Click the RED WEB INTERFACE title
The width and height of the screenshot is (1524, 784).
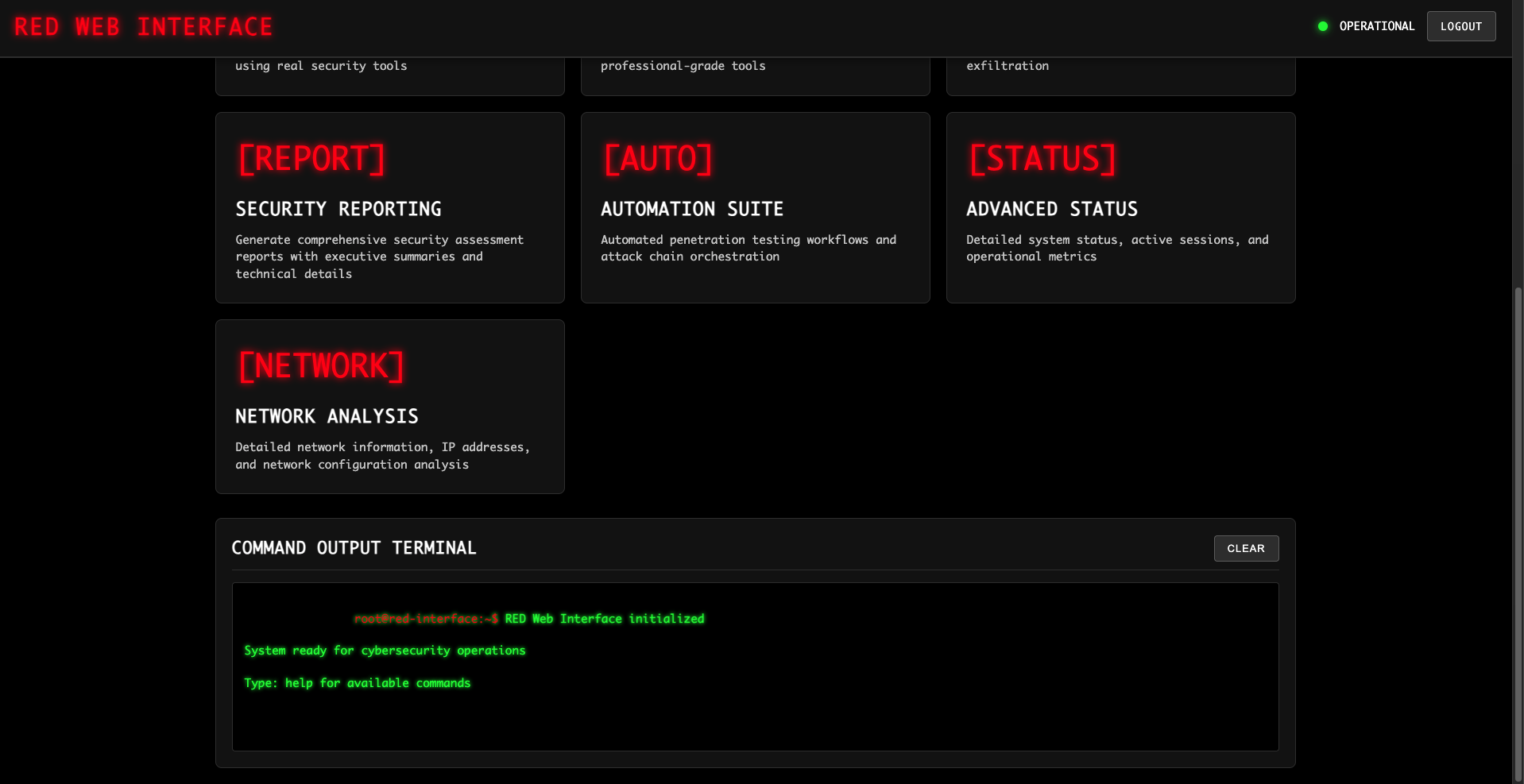144,27
